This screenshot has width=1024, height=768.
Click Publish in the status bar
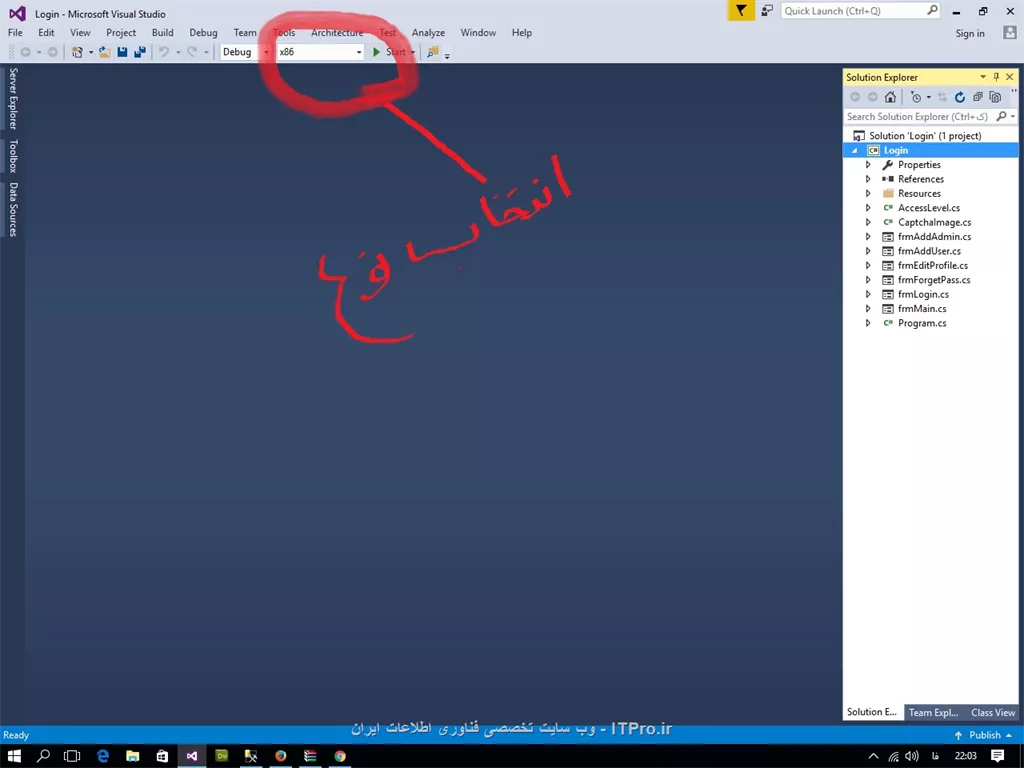click(983, 735)
